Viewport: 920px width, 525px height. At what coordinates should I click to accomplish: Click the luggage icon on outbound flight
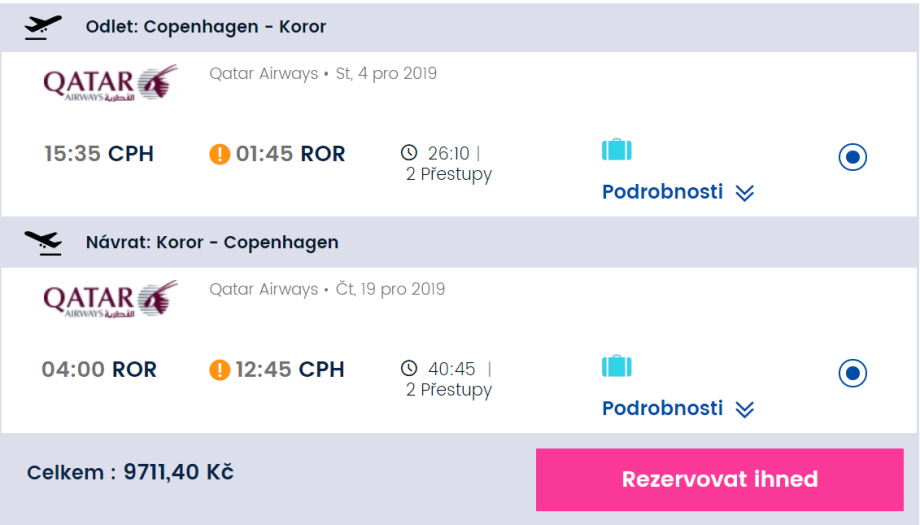pyautogui.click(x=617, y=150)
